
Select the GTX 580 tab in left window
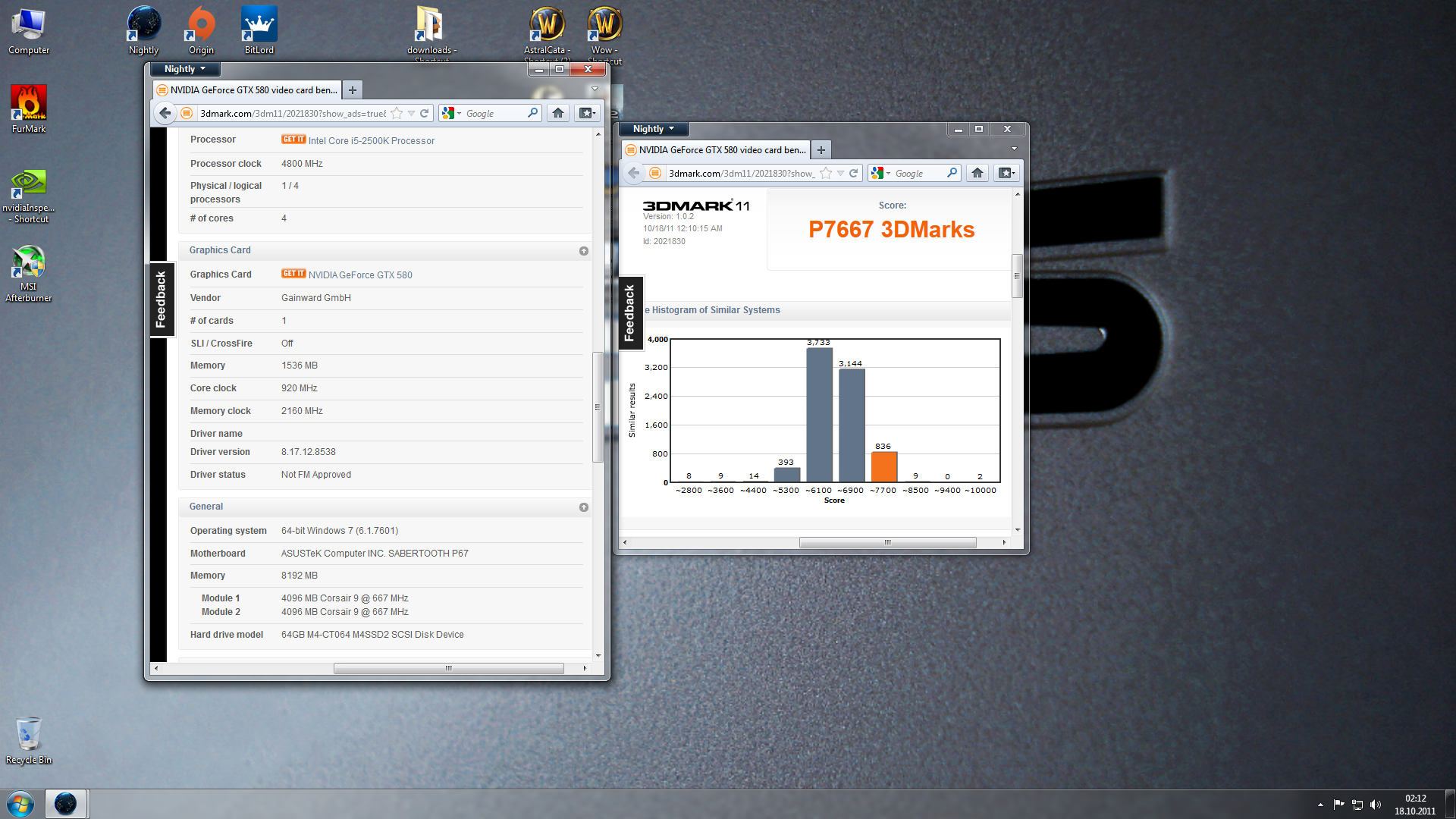pos(247,90)
